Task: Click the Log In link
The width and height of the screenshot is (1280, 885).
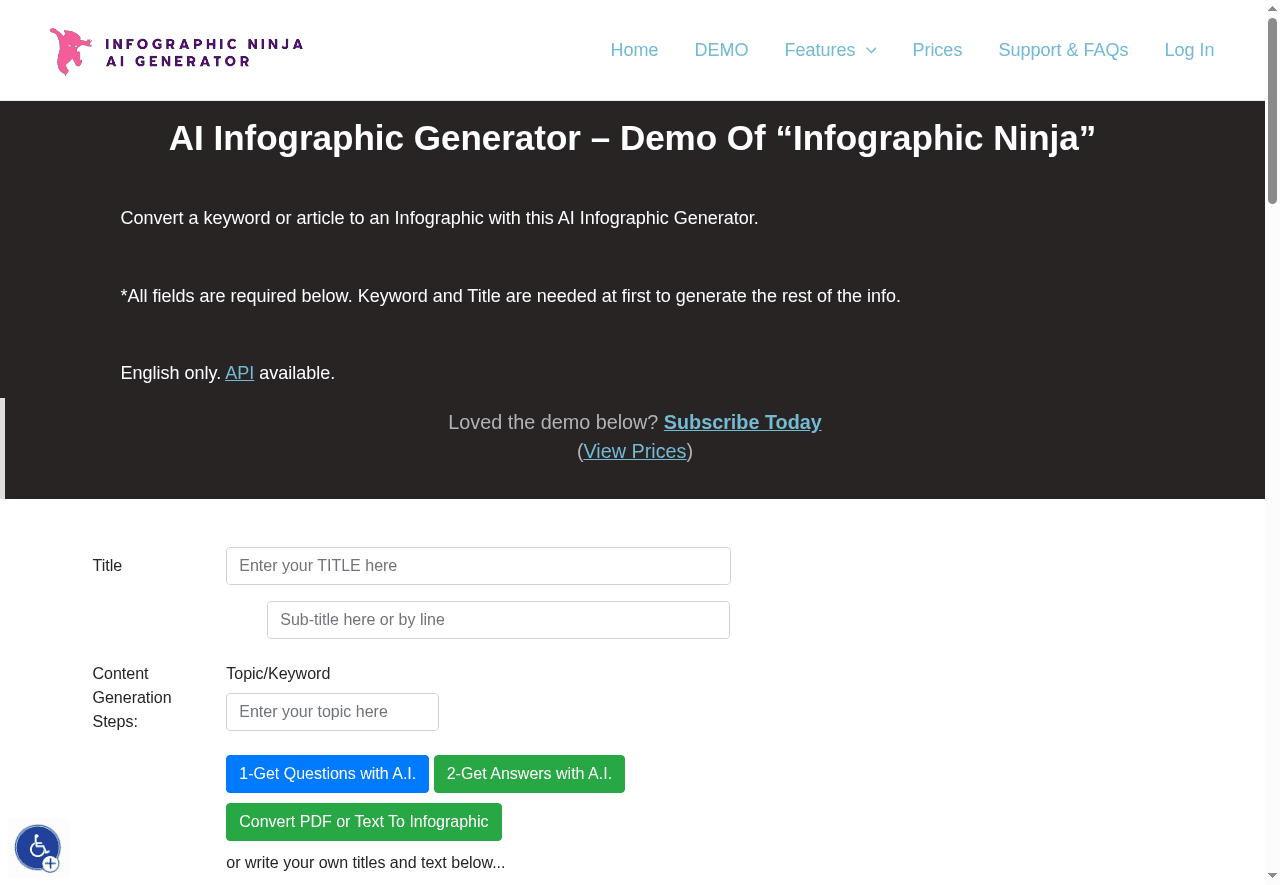Action: pos(1189,50)
